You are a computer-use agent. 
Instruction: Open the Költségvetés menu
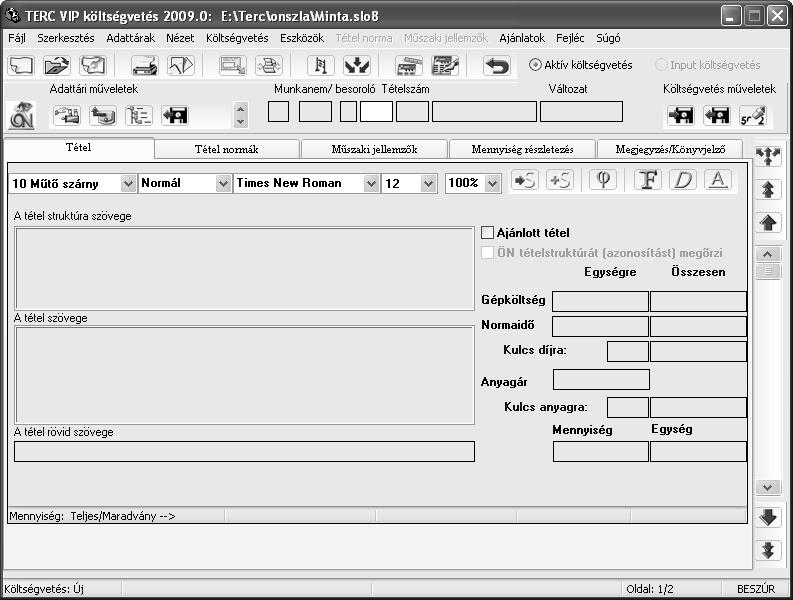(237, 38)
